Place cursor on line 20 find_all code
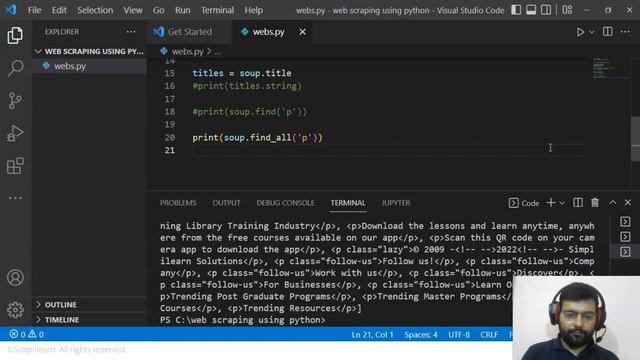The width and height of the screenshot is (640, 360). 258,138
